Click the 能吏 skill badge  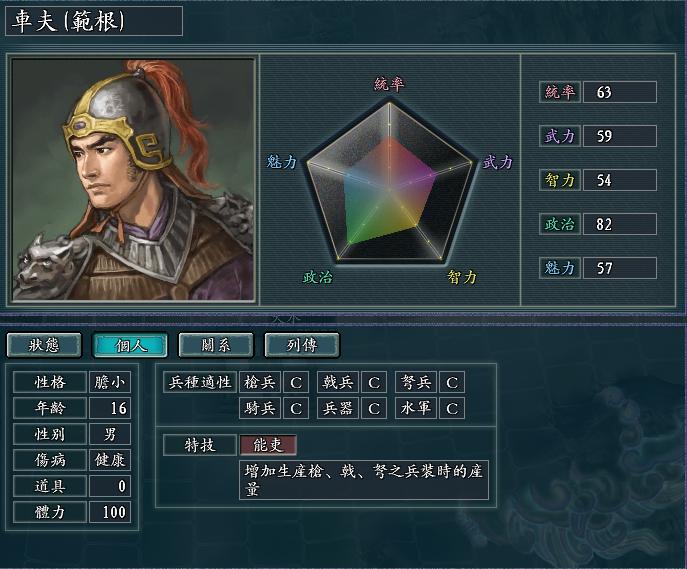pos(268,445)
